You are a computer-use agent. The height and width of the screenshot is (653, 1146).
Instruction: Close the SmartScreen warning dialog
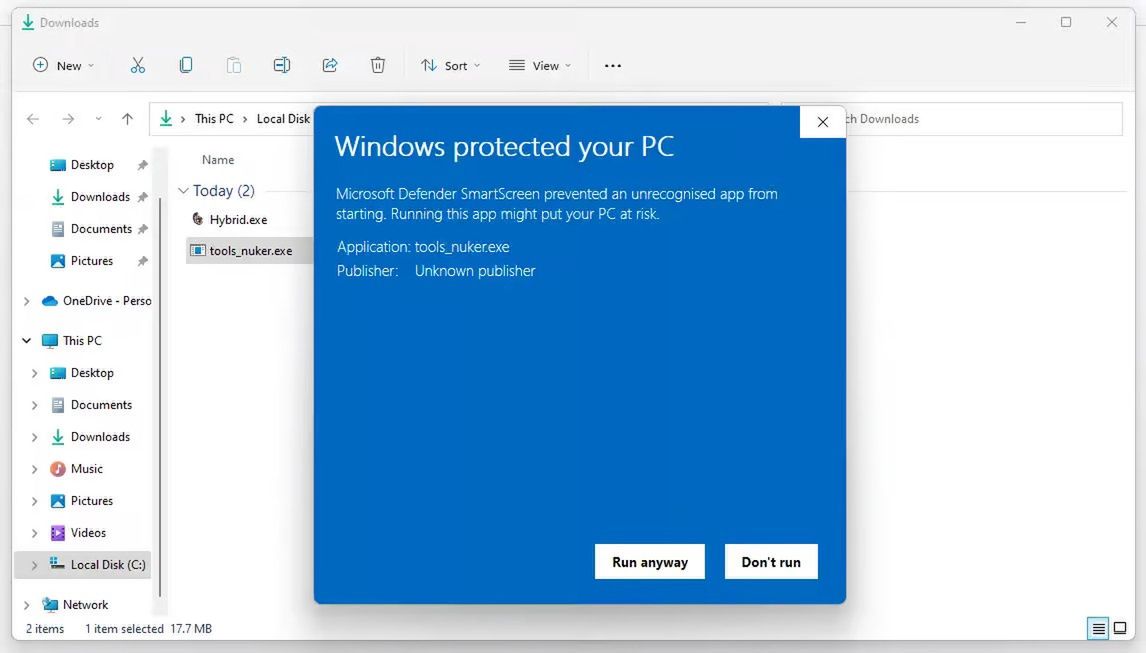click(x=822, y=122)
